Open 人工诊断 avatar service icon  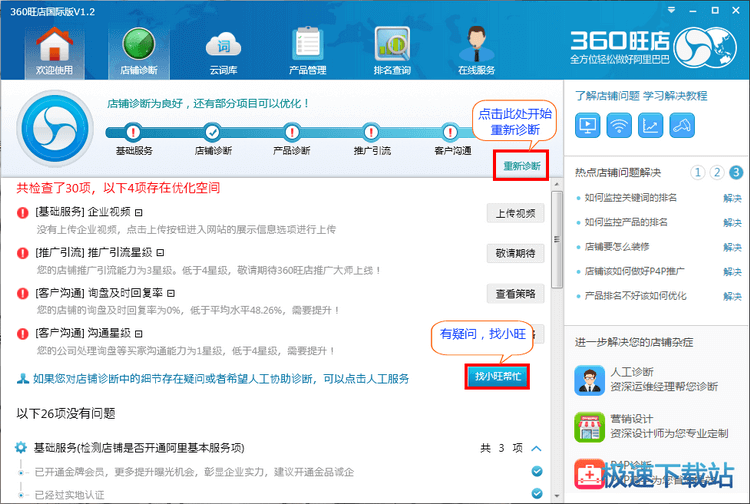589,380
